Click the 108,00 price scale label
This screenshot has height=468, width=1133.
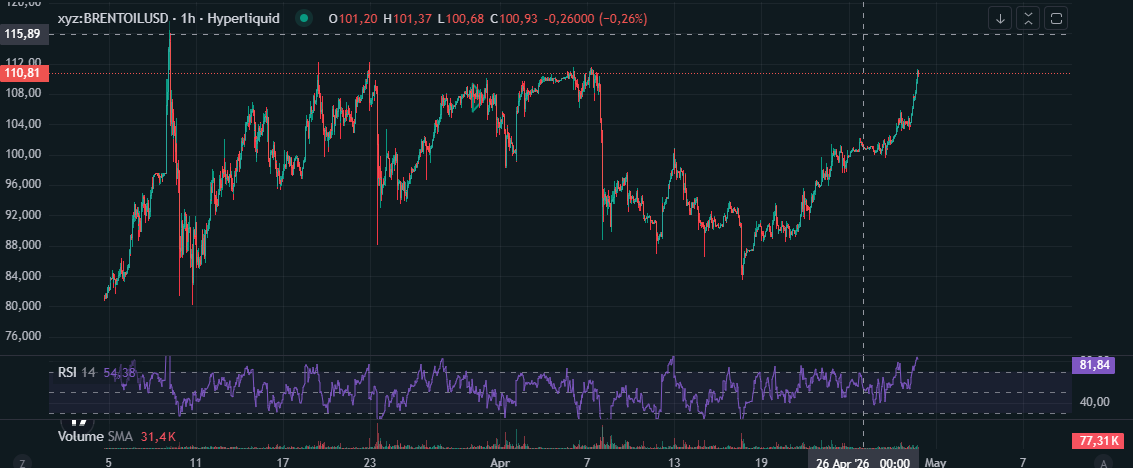(x=22, y=94)
